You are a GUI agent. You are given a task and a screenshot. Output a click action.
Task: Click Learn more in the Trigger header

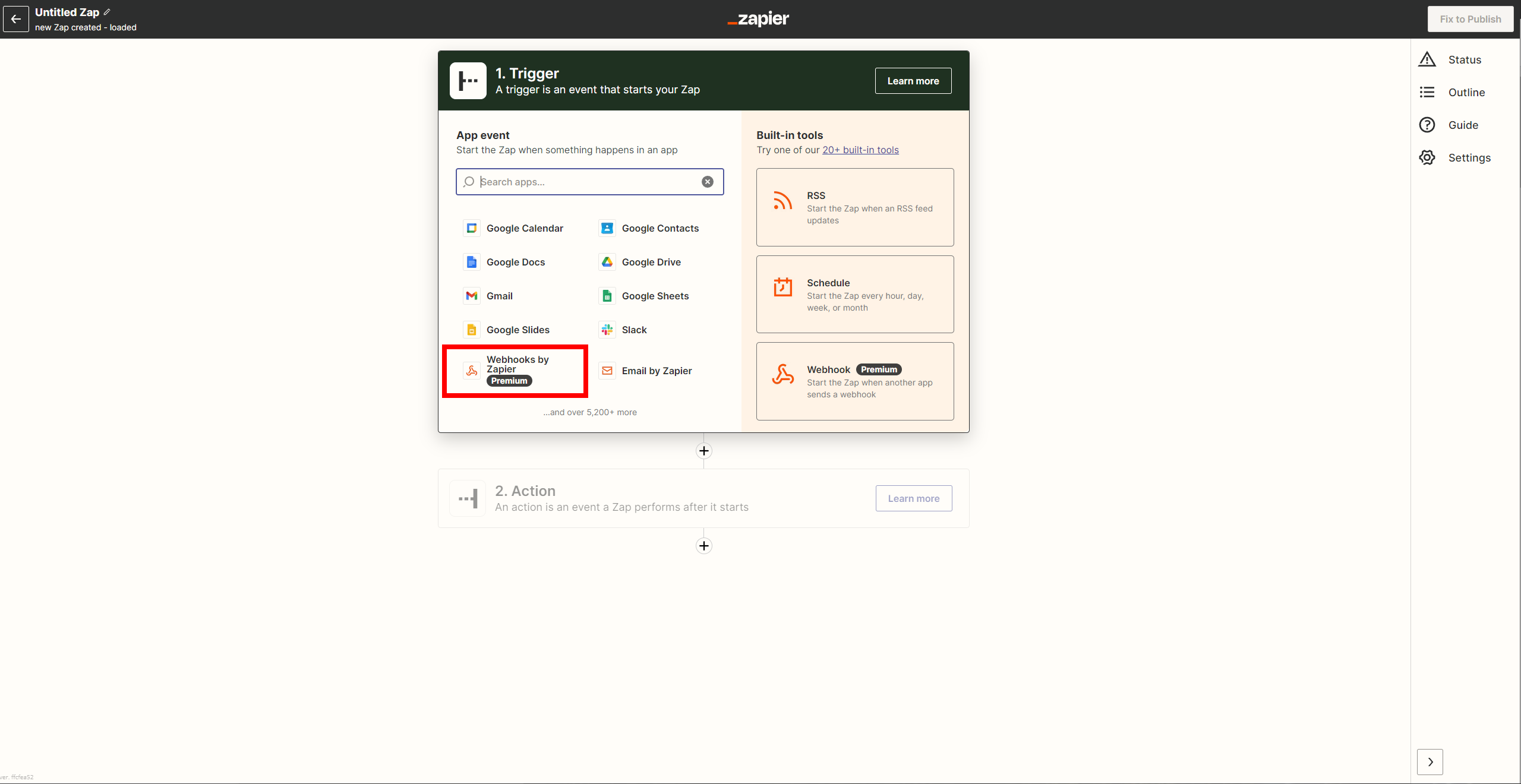[x=913, y=81]
